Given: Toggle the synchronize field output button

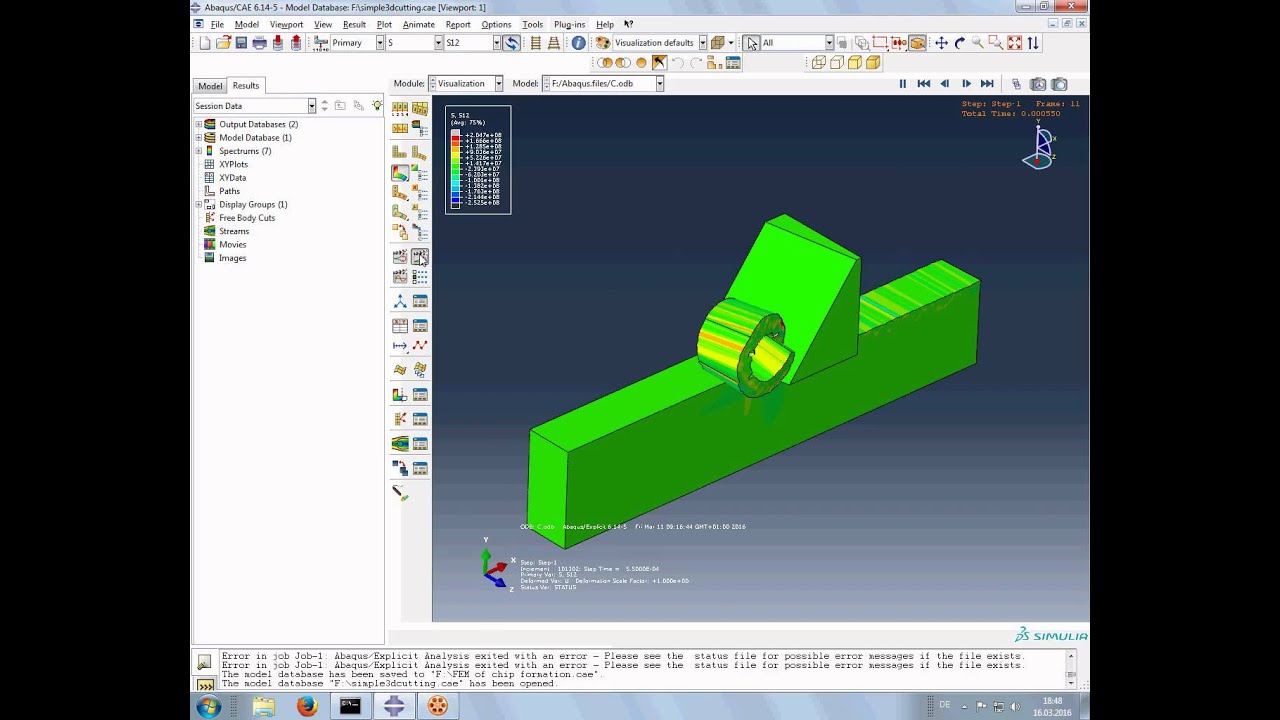Looking at the screenshot, I should [511, 43].
